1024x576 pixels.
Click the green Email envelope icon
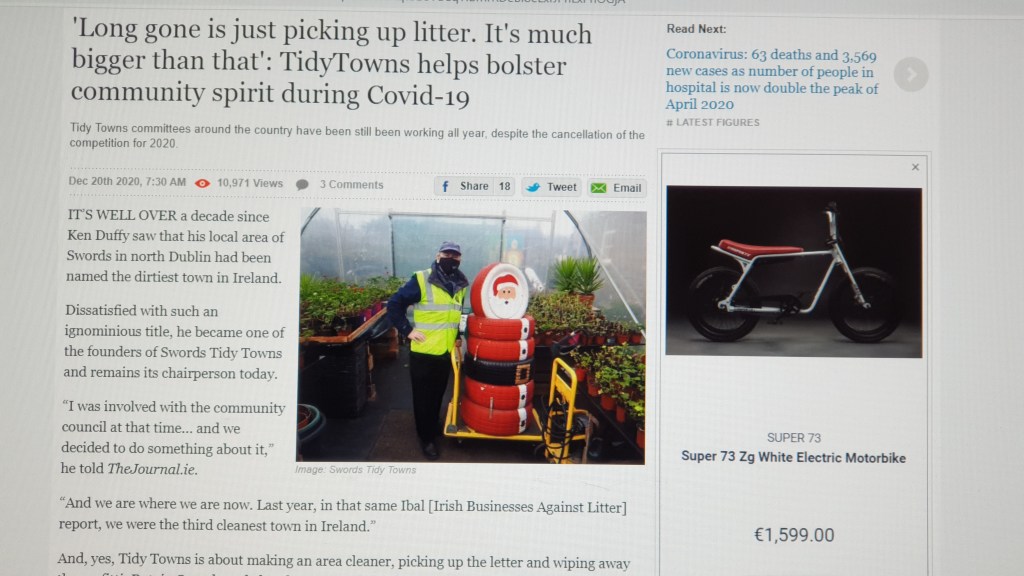point(598,188)
